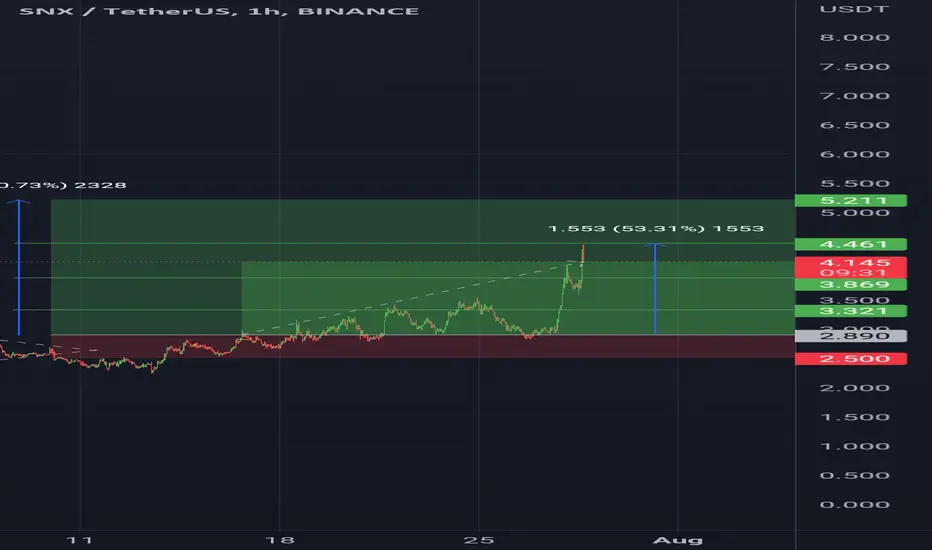Click the 2.000 price axis tick

[854, 388]
